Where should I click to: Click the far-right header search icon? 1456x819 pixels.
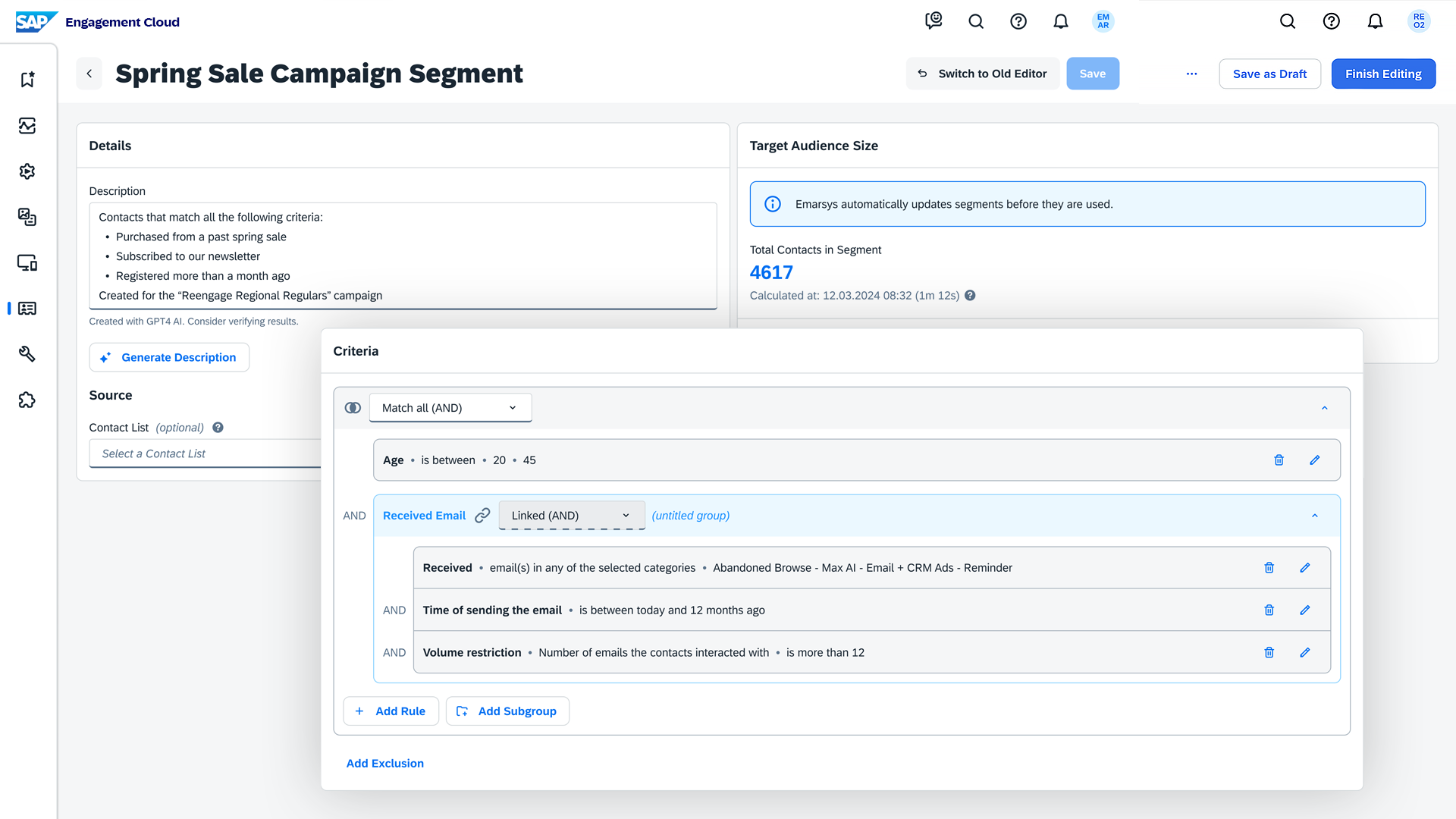tap(1288, 21)
